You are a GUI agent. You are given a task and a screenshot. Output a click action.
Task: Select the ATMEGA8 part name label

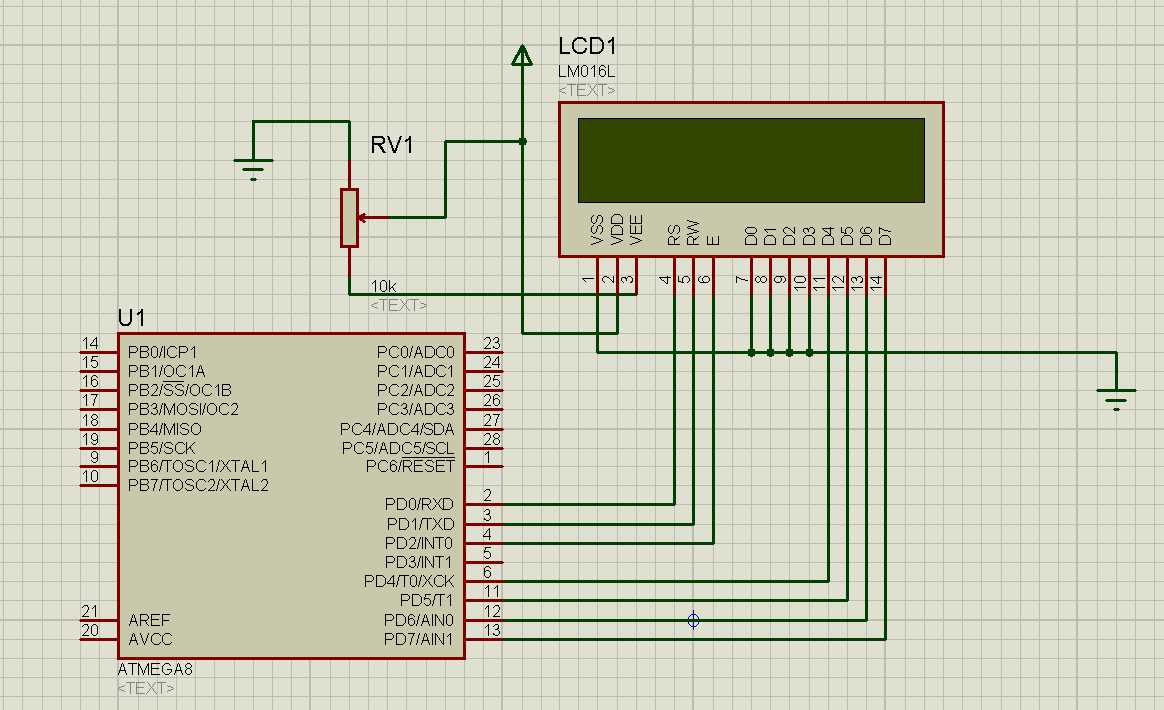pyautogui.click(x=155, y=669)
